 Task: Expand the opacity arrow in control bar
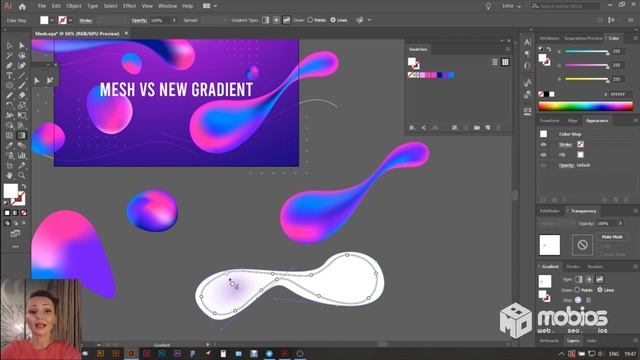pyautogui.click(x=174, y=20)
